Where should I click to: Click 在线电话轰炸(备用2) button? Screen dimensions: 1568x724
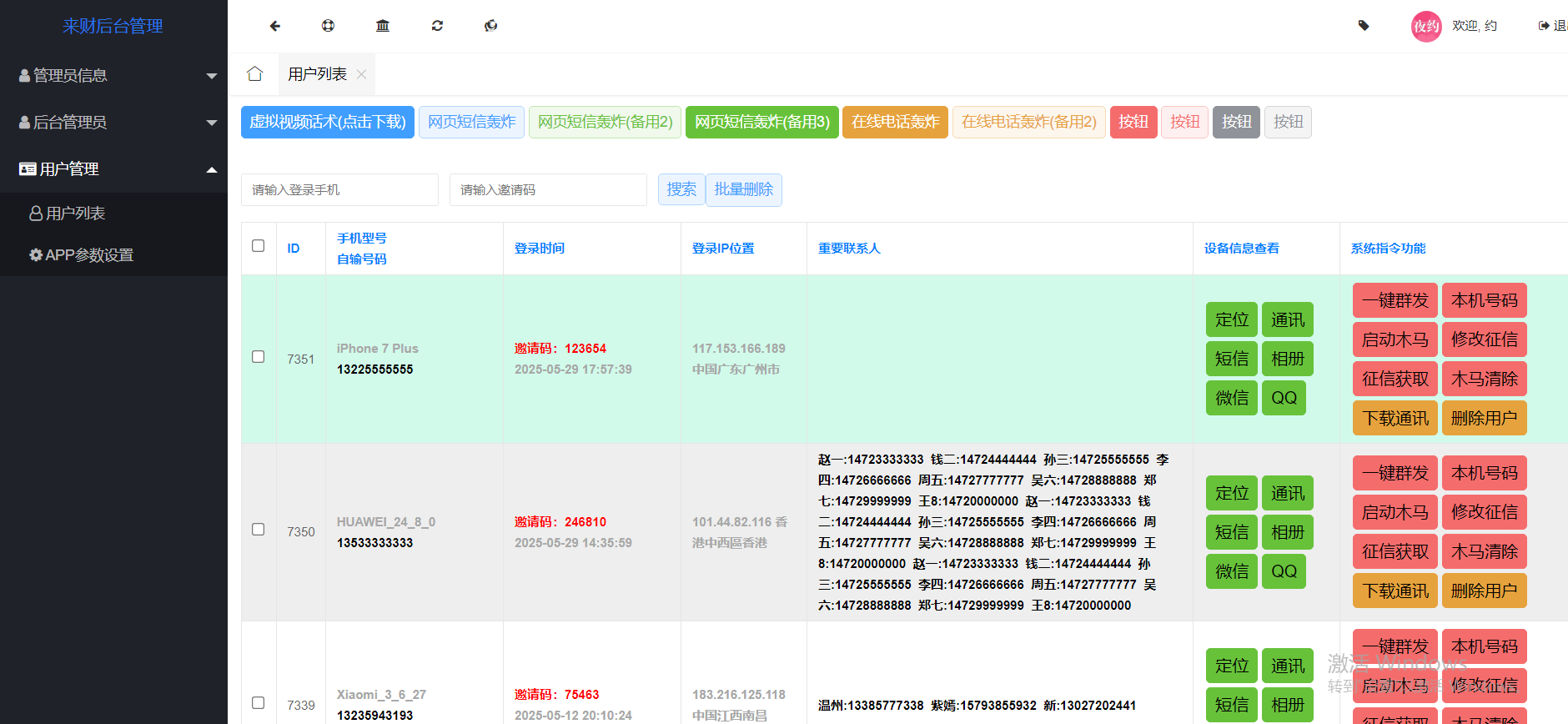(1029, 122)
